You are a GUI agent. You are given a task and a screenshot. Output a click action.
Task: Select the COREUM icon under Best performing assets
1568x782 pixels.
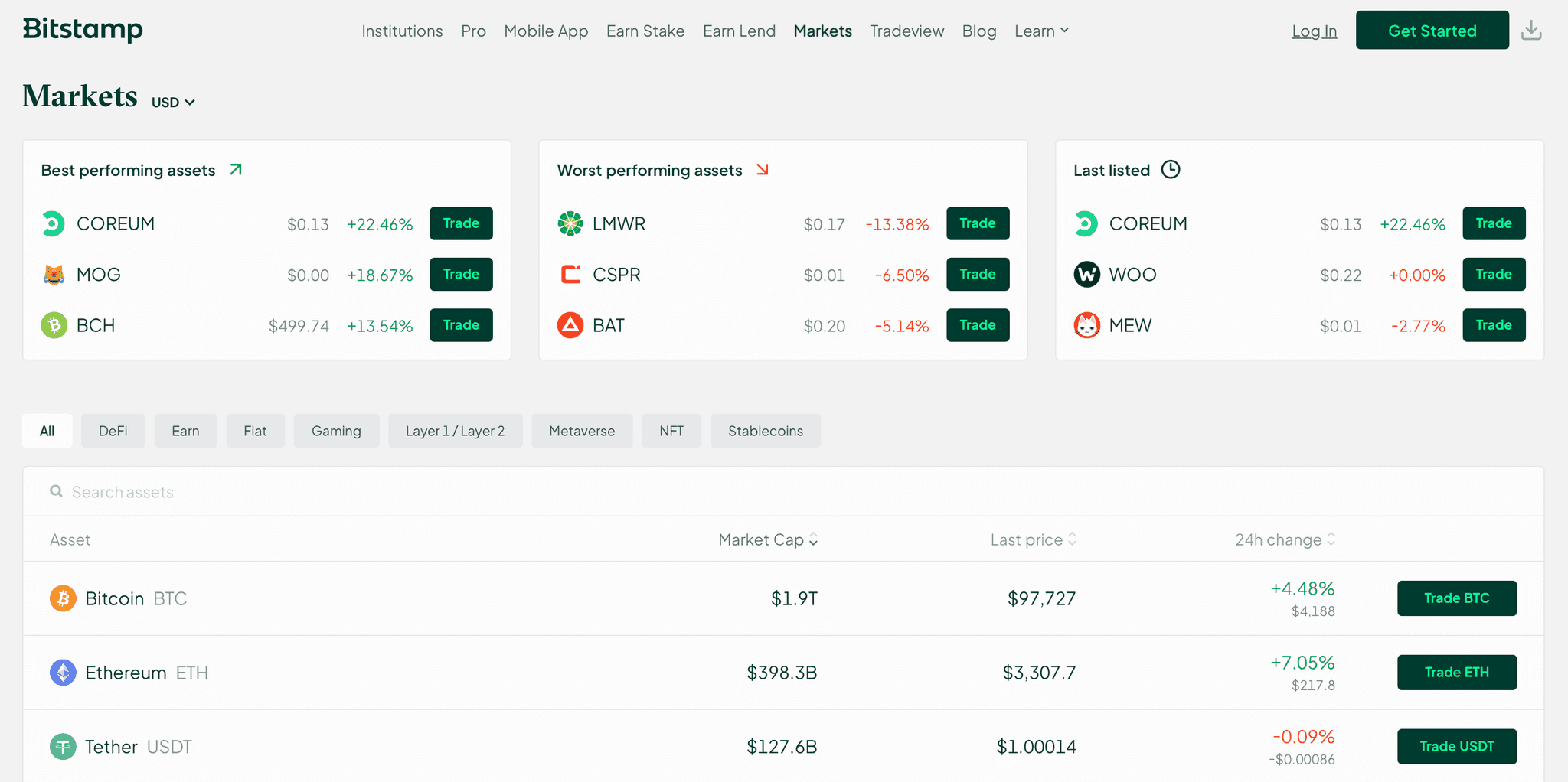tap(53, 223)
